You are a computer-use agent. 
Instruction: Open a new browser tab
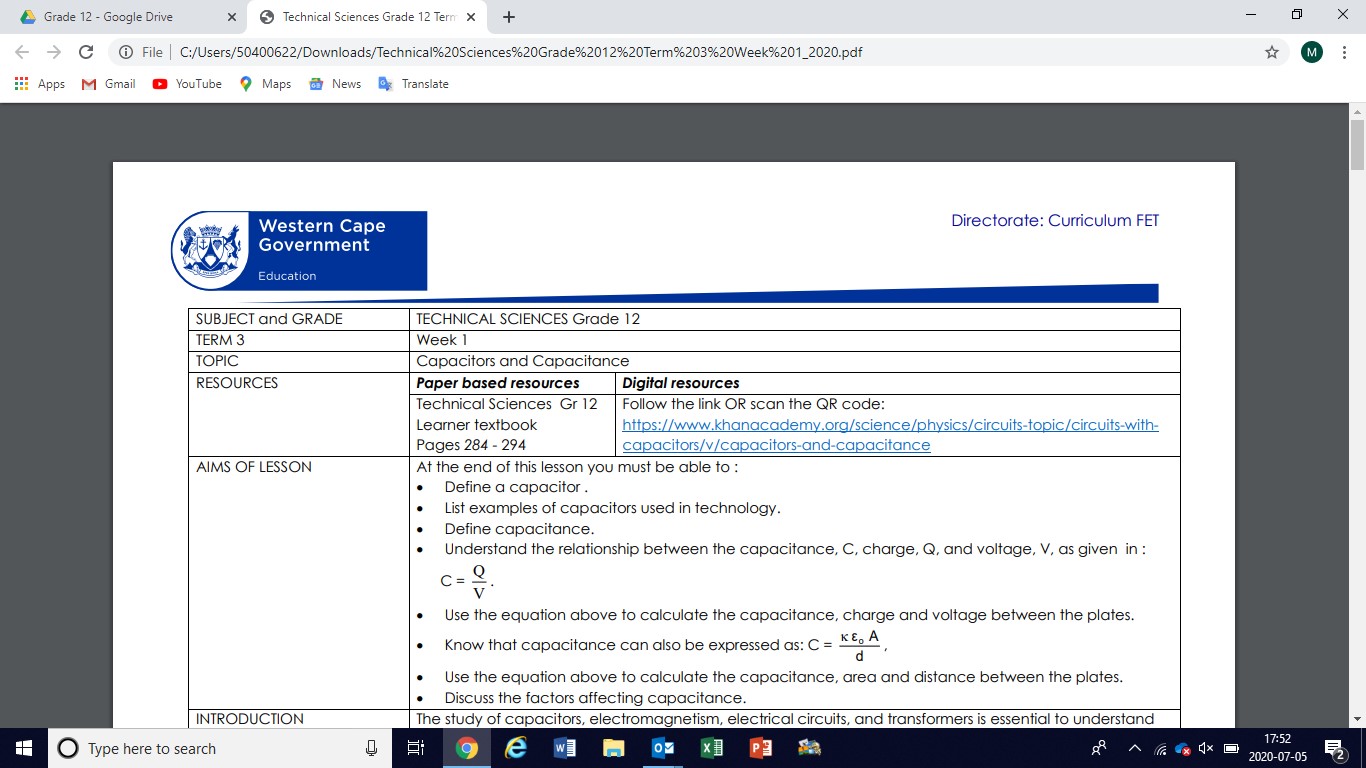[x=508, y=17]
